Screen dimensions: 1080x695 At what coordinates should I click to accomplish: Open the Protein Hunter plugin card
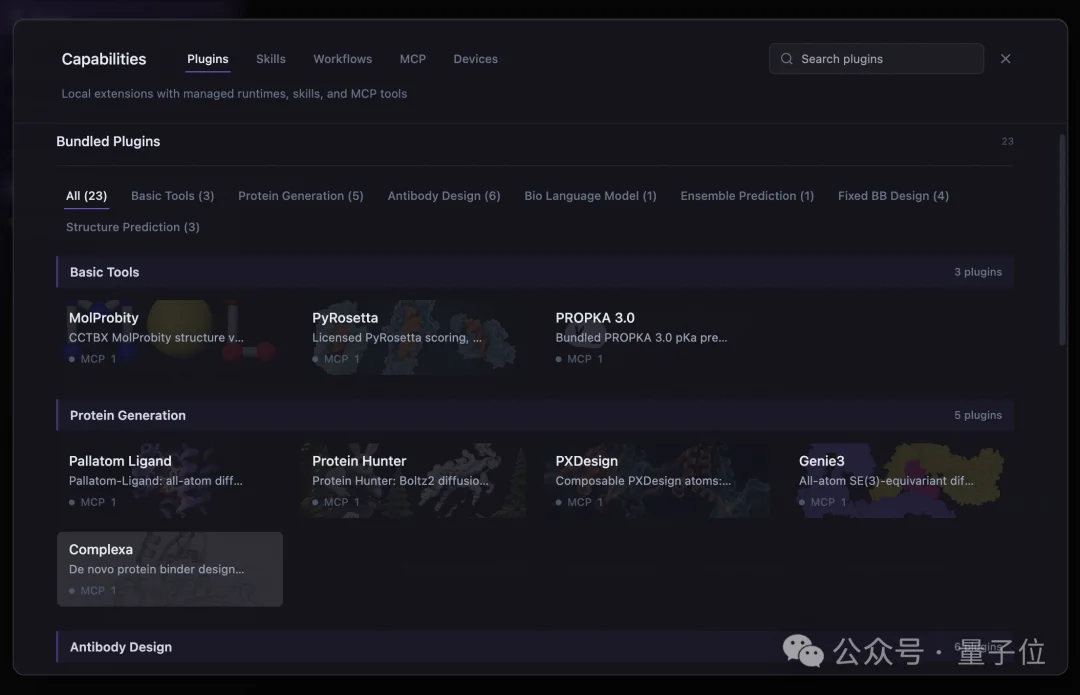point(413,480)
